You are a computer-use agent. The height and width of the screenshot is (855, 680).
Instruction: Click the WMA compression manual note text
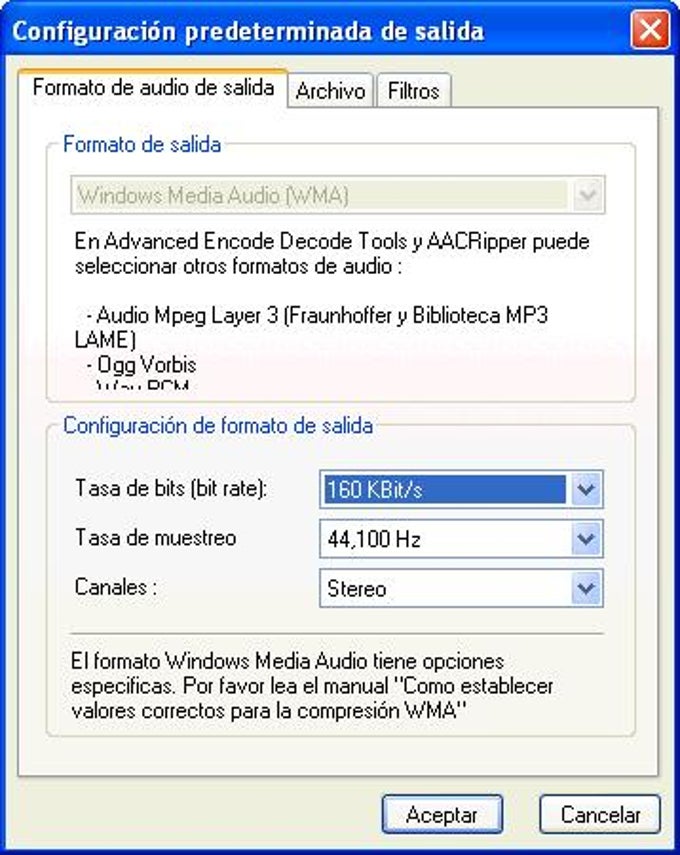312,686
